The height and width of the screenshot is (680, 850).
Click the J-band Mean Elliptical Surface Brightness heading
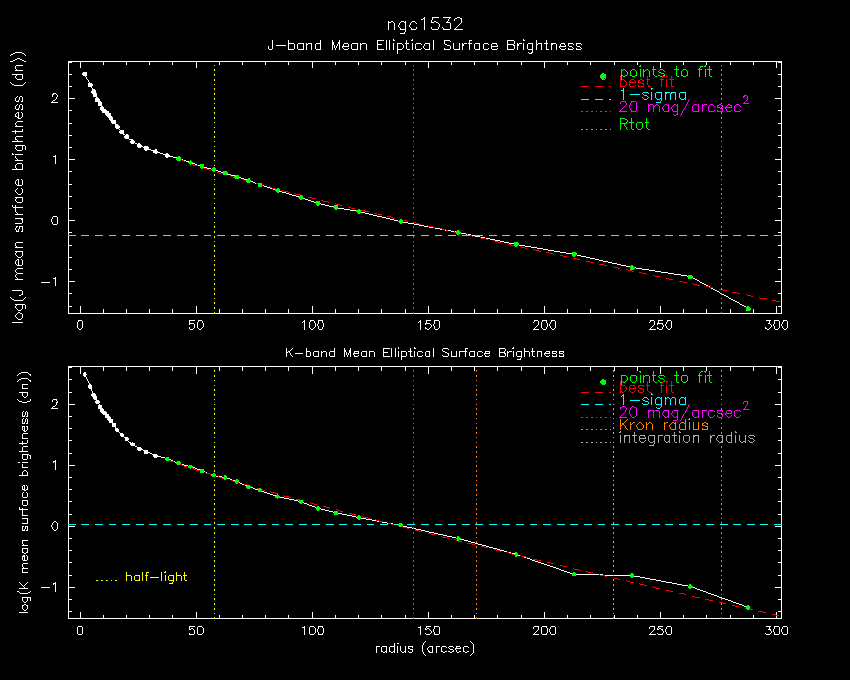[425, 45]
